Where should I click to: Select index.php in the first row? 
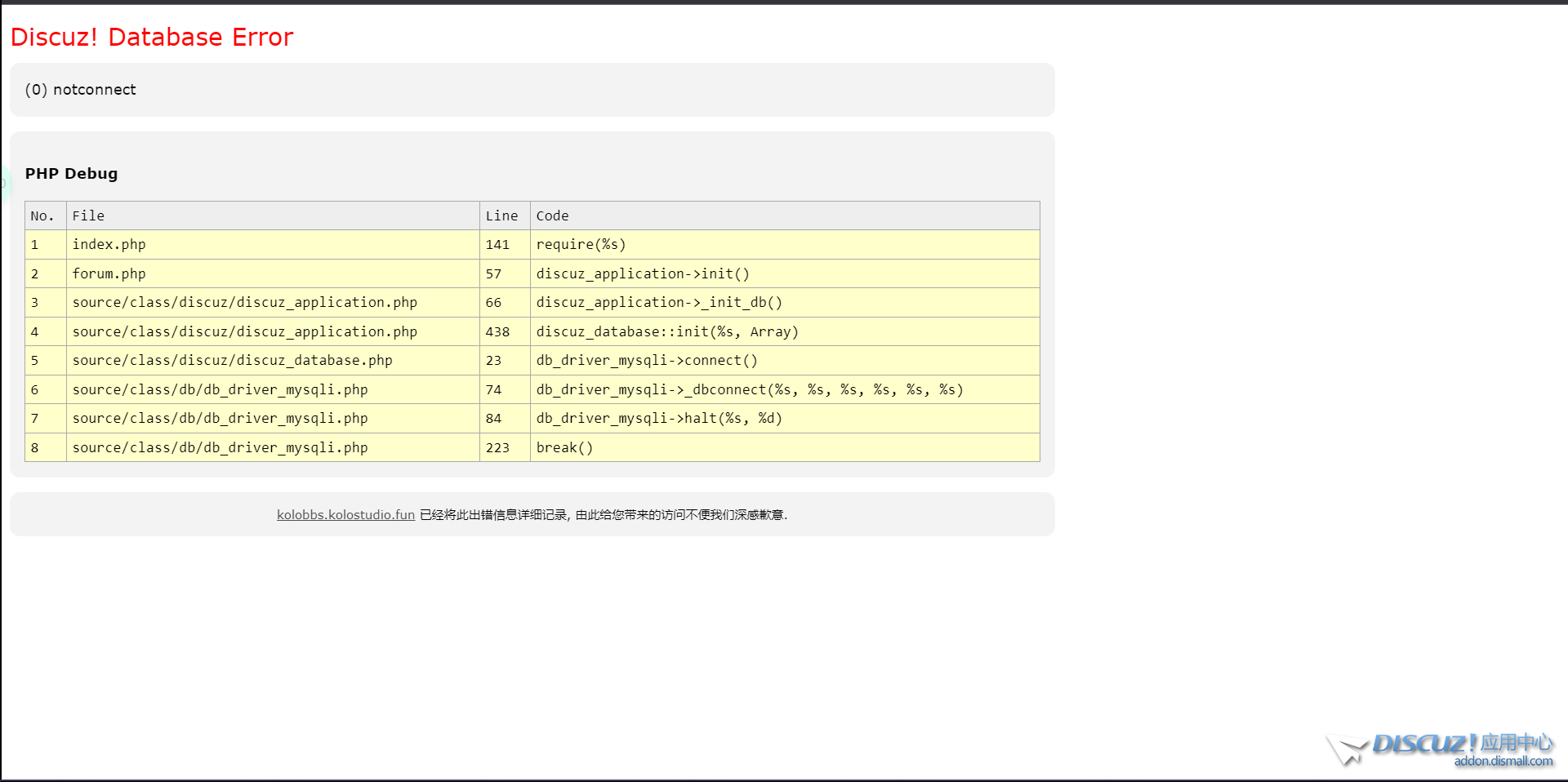click(109, 245)
